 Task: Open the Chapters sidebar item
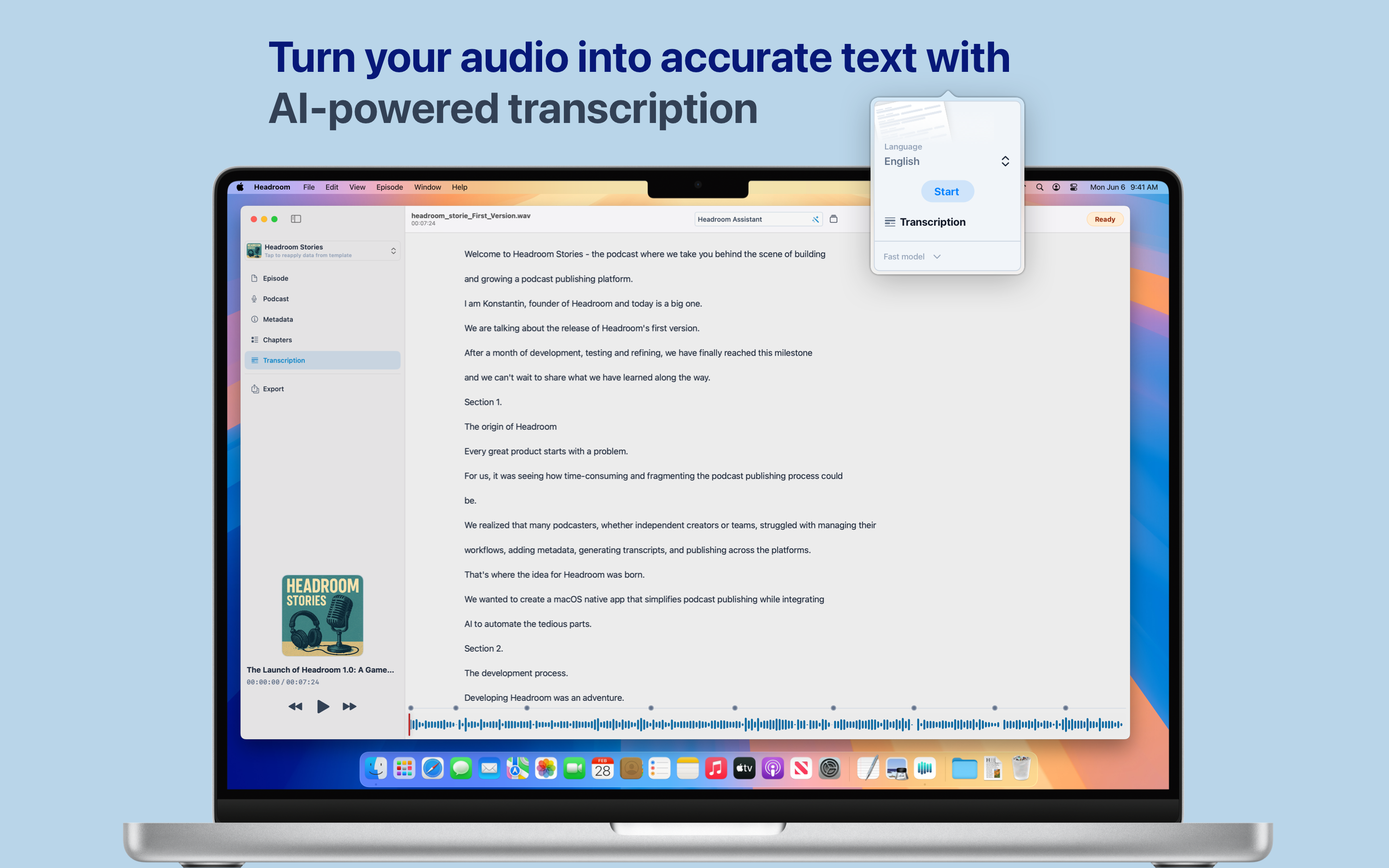point(277,340)
